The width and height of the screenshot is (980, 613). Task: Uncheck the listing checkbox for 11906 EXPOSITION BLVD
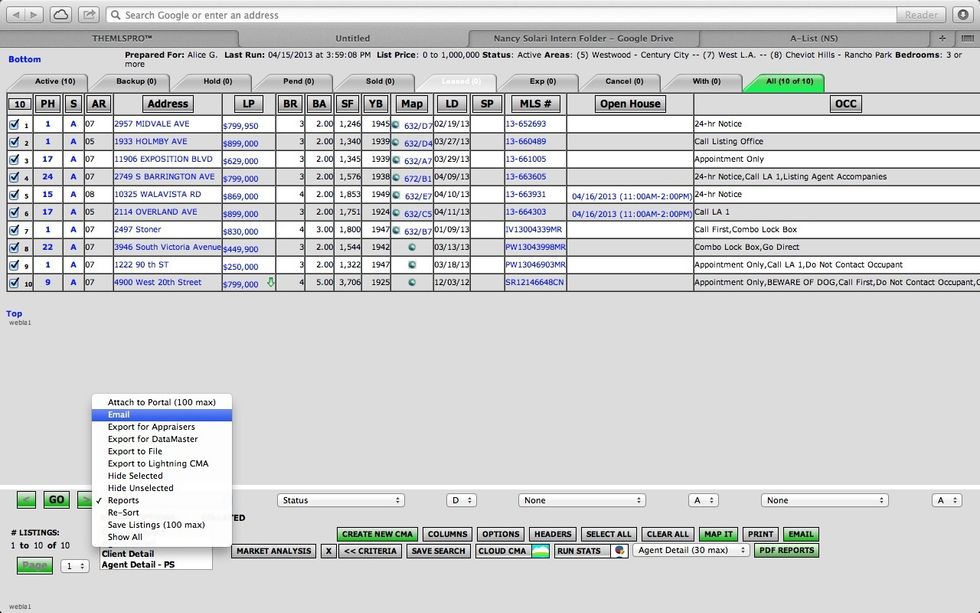pos(14,159)
